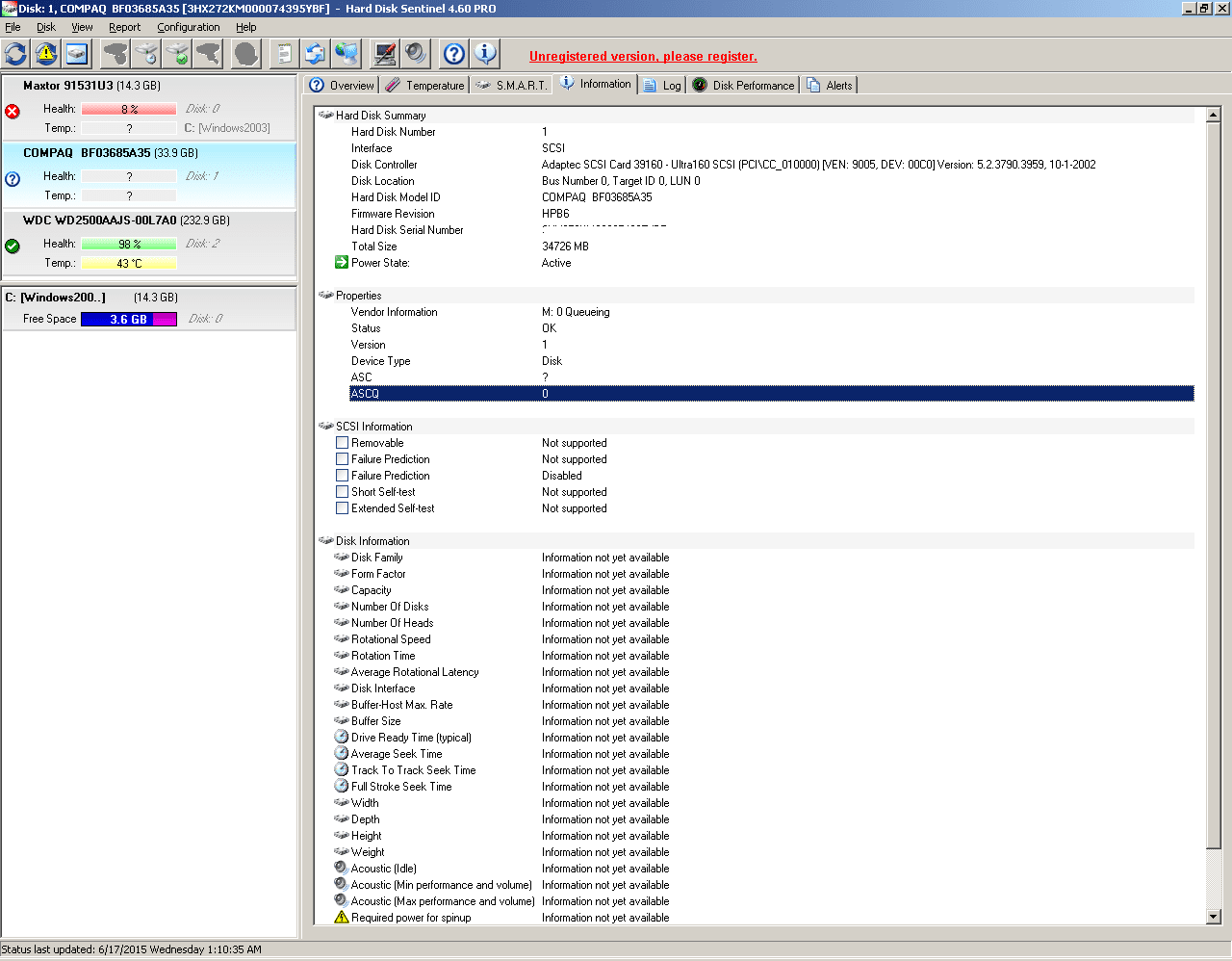The width and height of the screenshot is (1232, 961).
Task: Open the View menu
Action: (83, 27)
